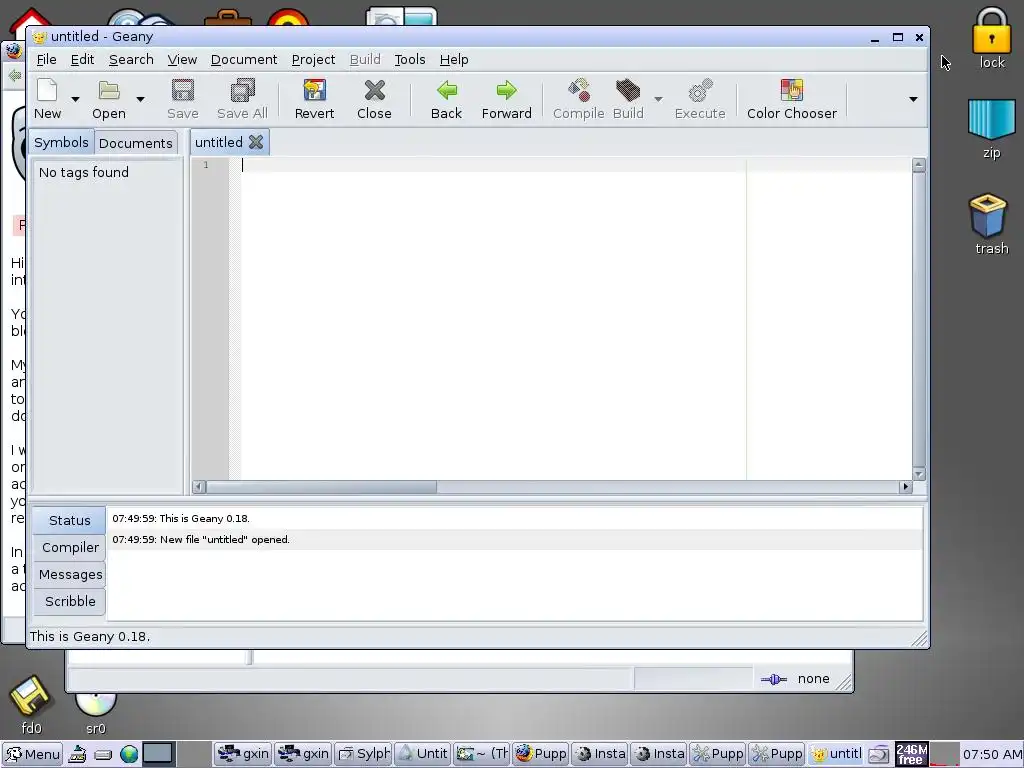Select the Messages tab
1024x768 pixels.
tap(70, 575)
